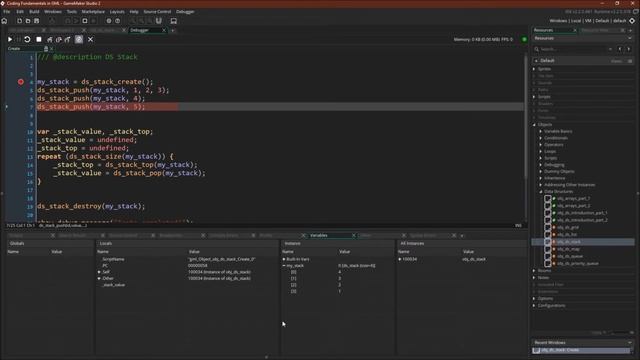The image size is (640, 360).
Task: Close the Variables debug tab
Action: click(x=353, y=236)
